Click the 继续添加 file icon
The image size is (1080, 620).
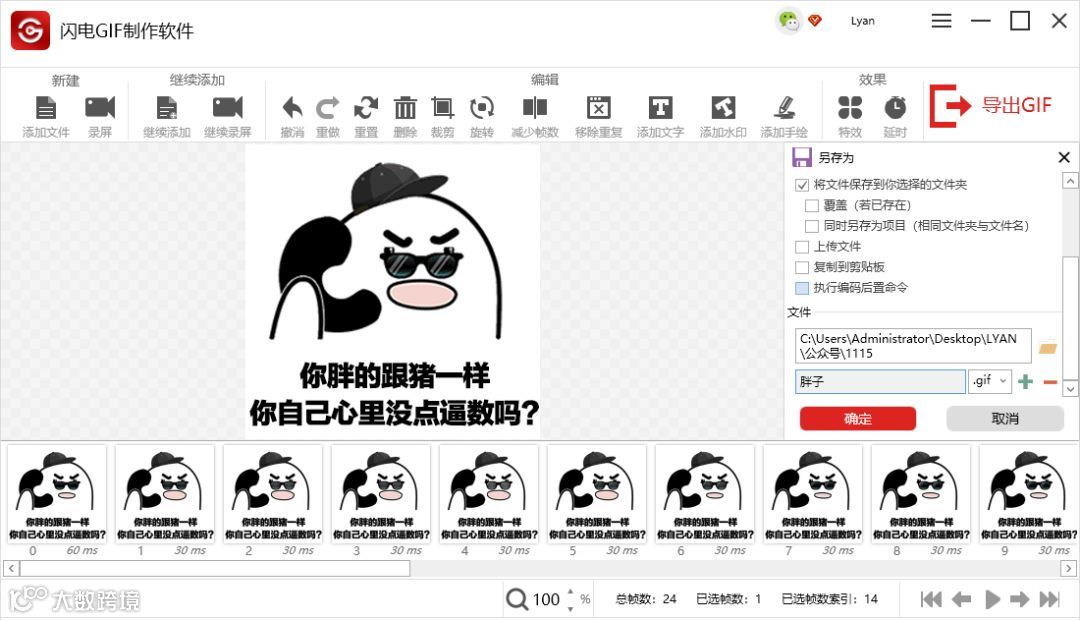pos(167,108)
